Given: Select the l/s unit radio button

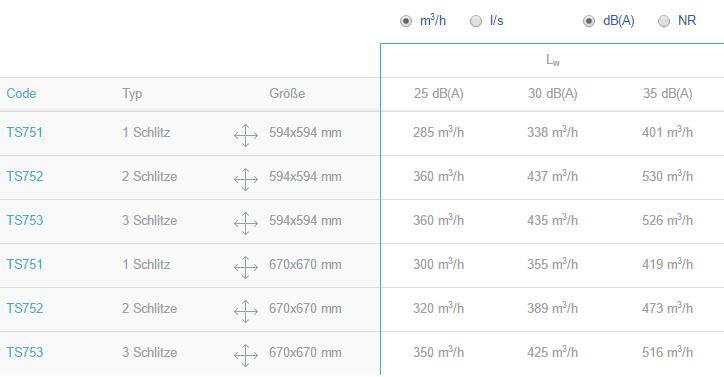Looking at the screenshot, I should [x=476, y=21].
